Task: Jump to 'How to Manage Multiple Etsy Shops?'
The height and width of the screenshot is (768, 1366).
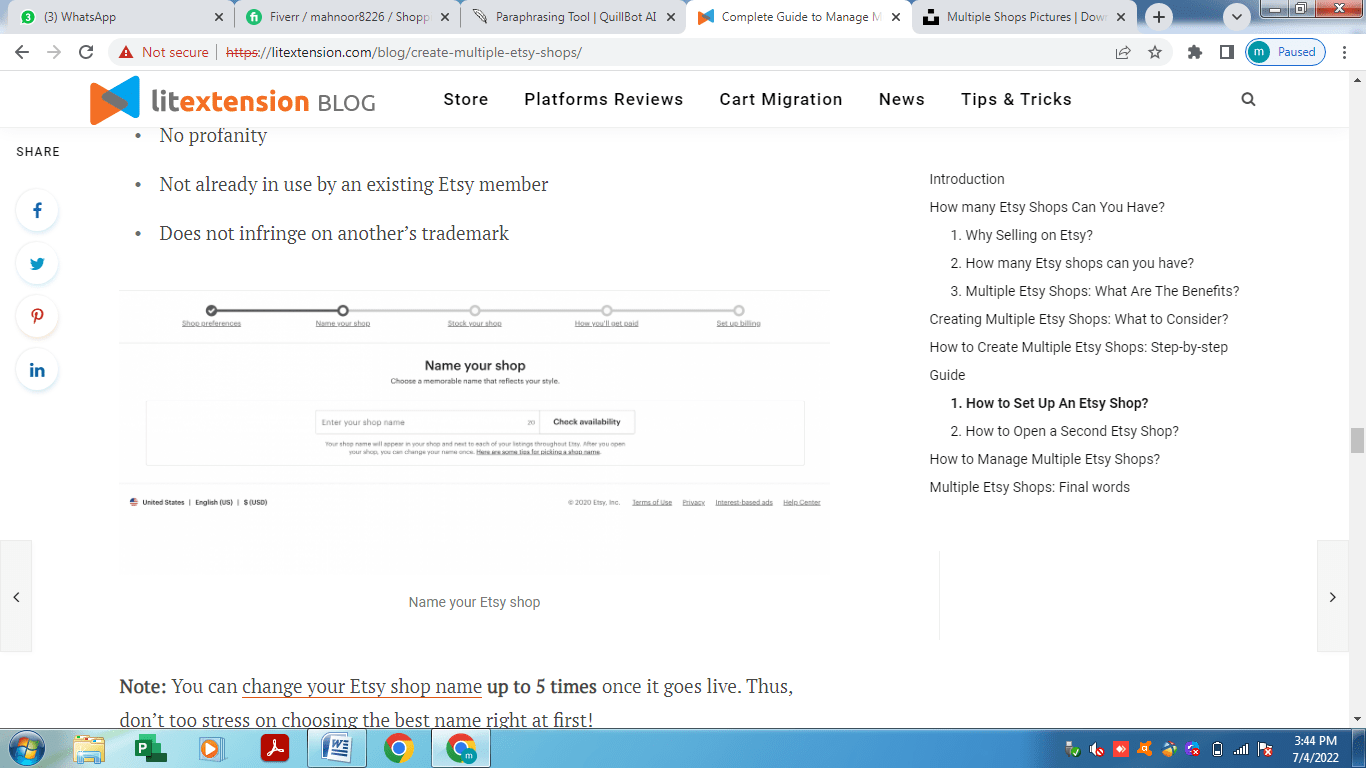Action: (x=1045, y=459)
